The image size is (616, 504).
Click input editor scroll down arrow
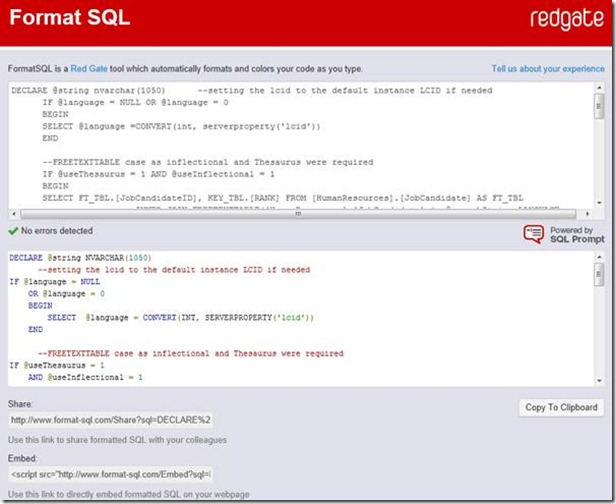599,203
